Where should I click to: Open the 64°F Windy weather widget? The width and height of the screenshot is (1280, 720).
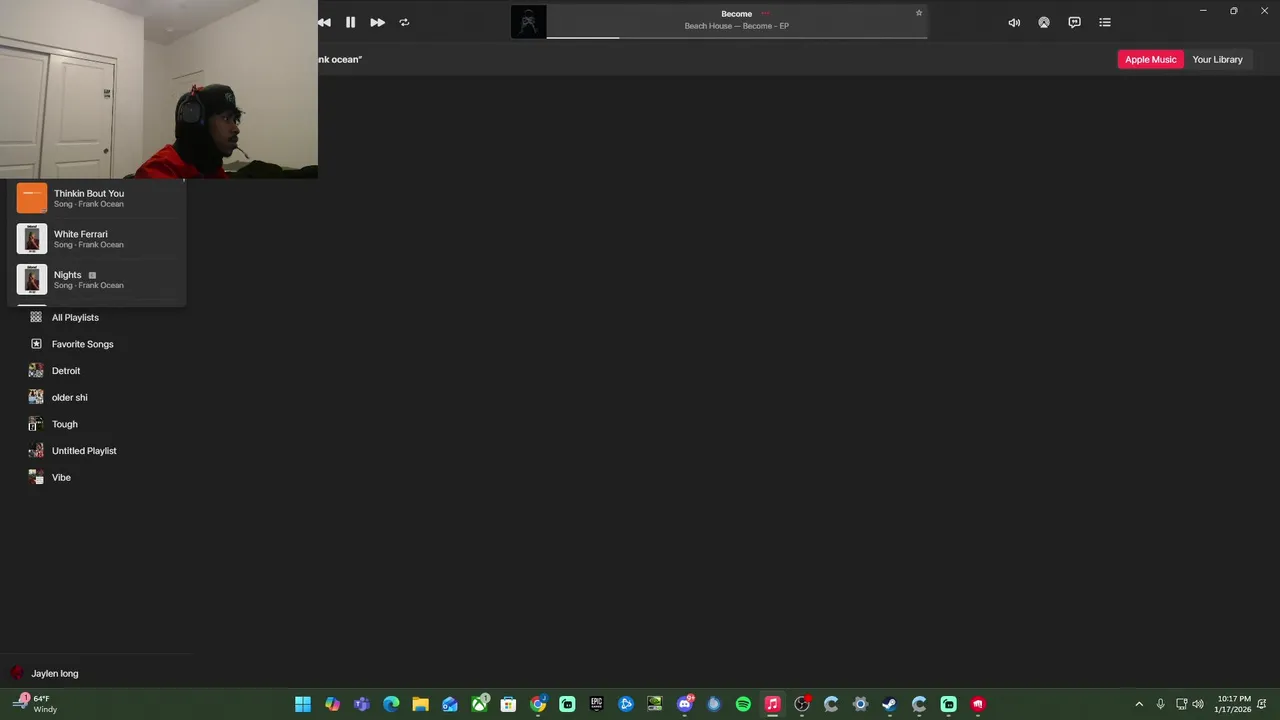35,704
